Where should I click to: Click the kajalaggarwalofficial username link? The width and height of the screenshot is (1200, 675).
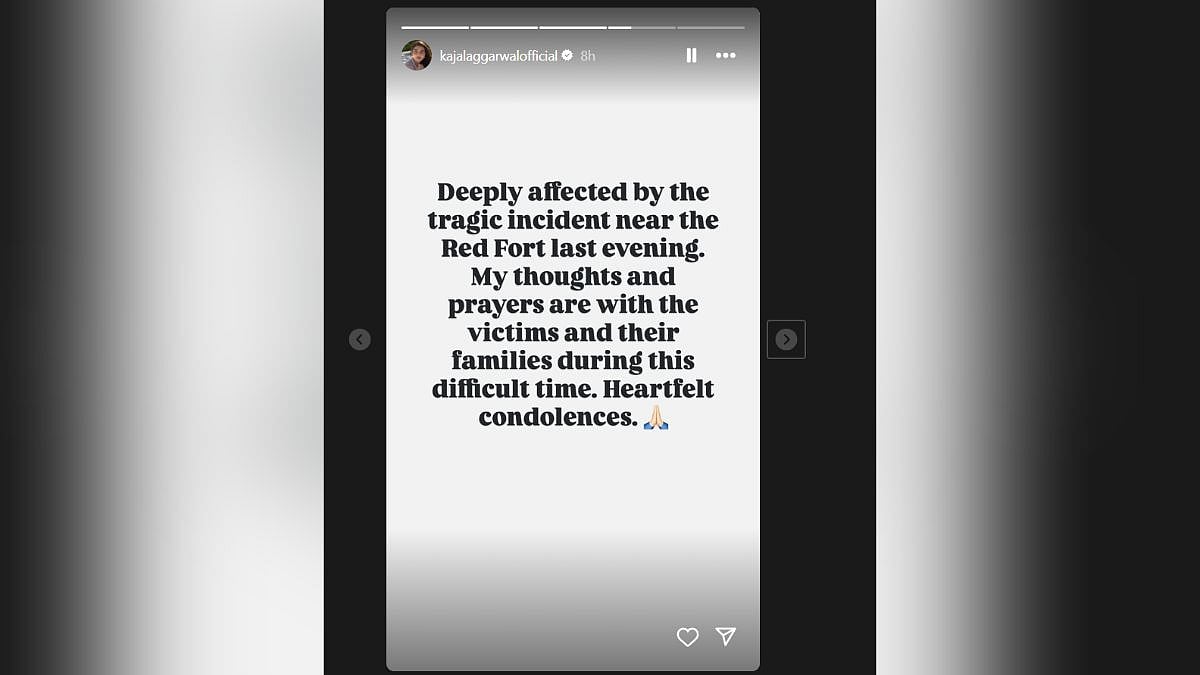[x=499, y=56]
